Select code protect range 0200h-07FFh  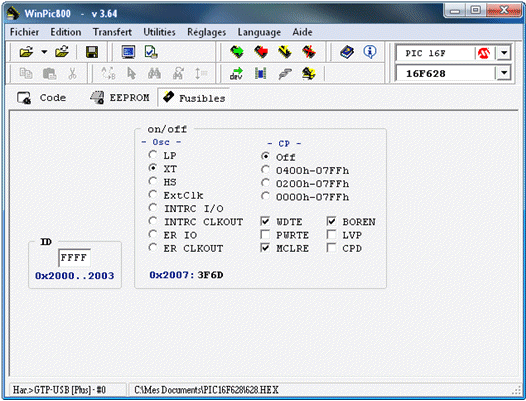265,183
